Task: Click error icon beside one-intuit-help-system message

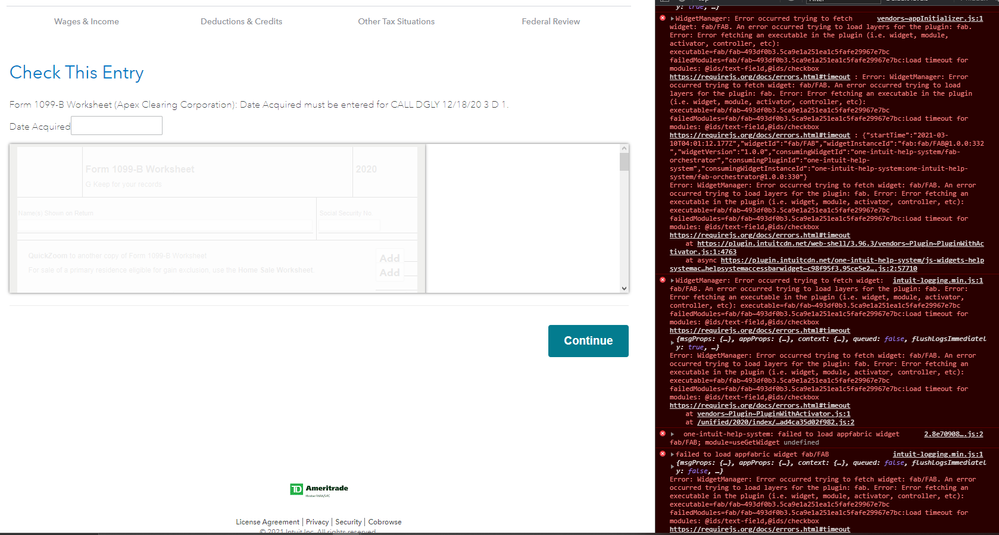Action: 662,434
